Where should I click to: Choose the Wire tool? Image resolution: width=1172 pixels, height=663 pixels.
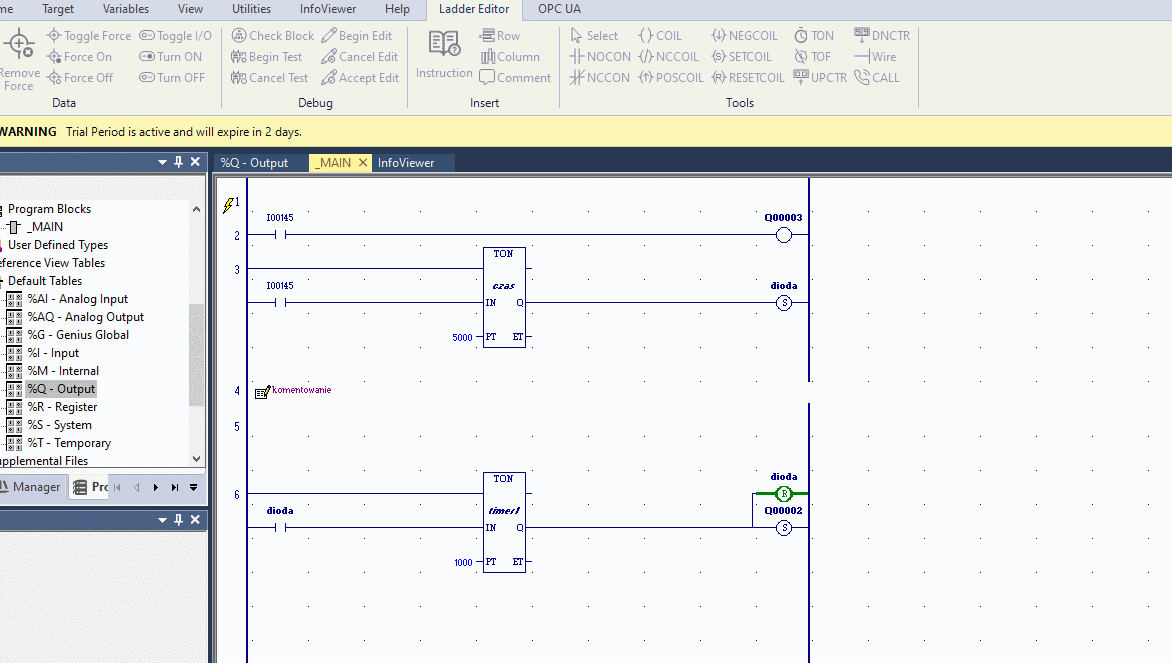(x=875, y=57)
